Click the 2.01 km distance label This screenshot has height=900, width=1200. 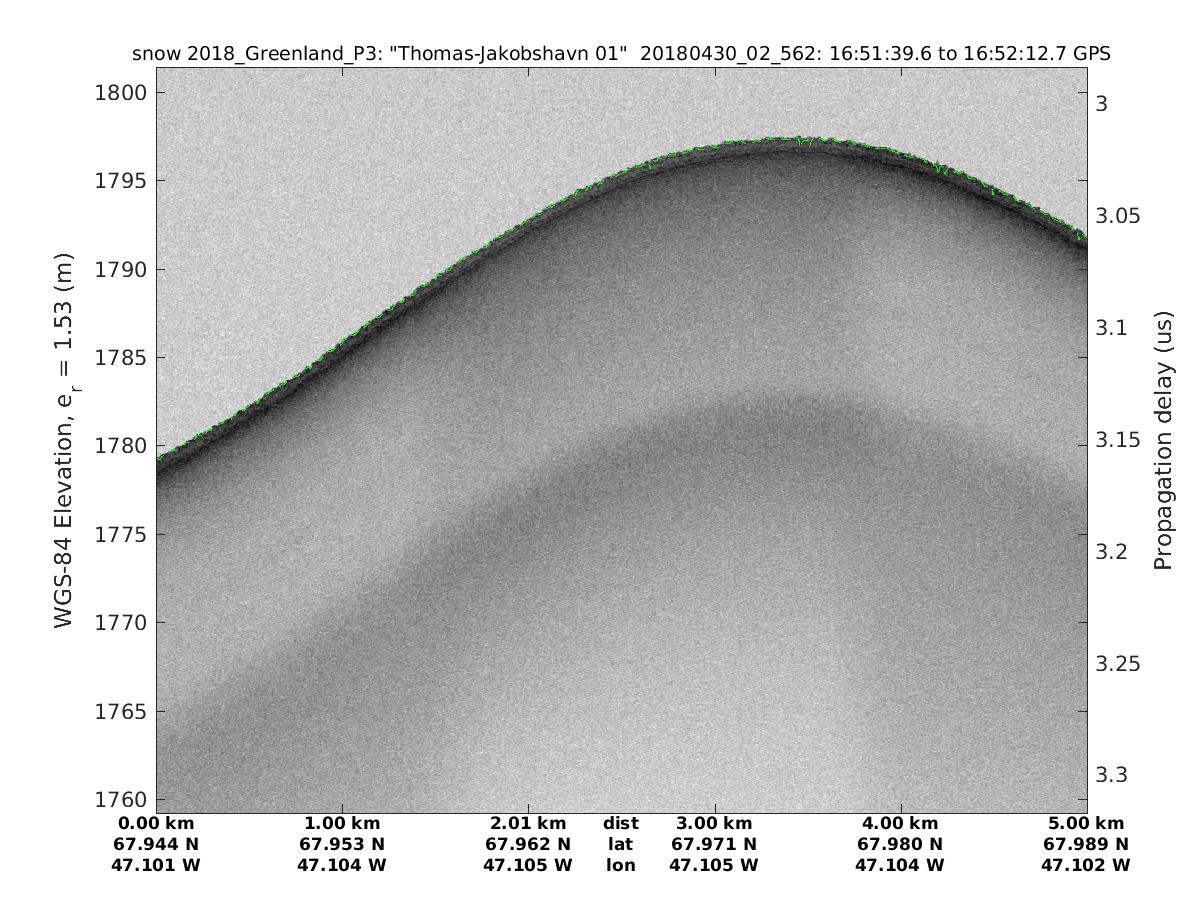click(528, 824)
